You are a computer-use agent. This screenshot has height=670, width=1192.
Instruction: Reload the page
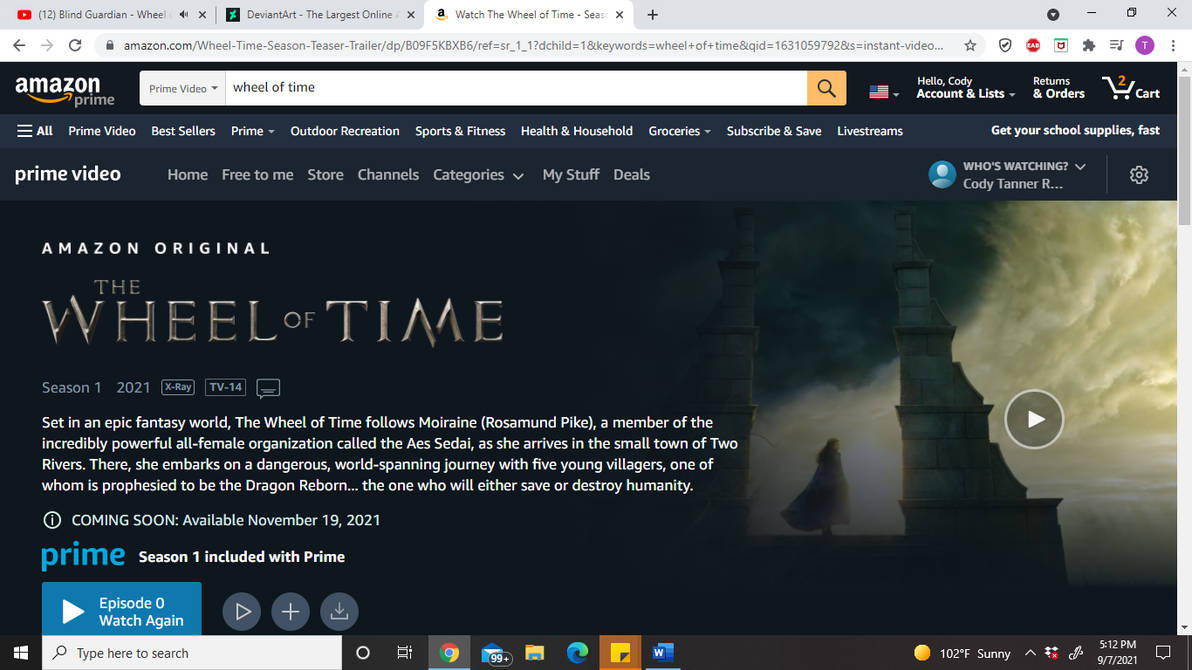click(74, 46)
